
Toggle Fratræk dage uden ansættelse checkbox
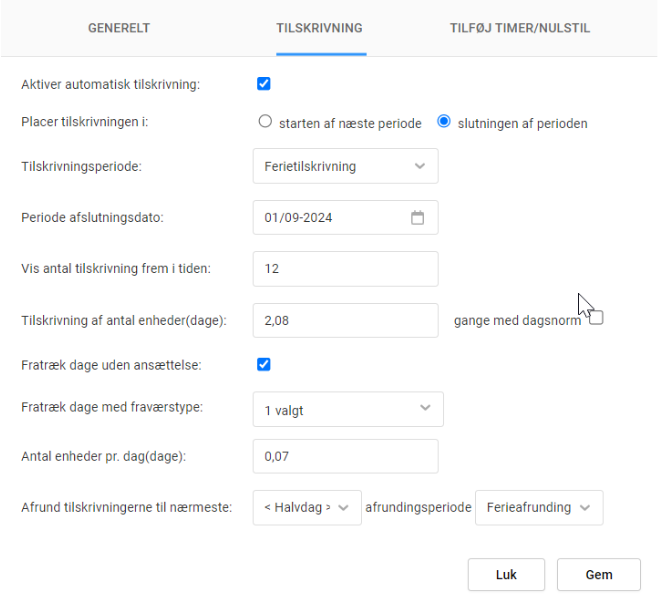tap(264, 364)
